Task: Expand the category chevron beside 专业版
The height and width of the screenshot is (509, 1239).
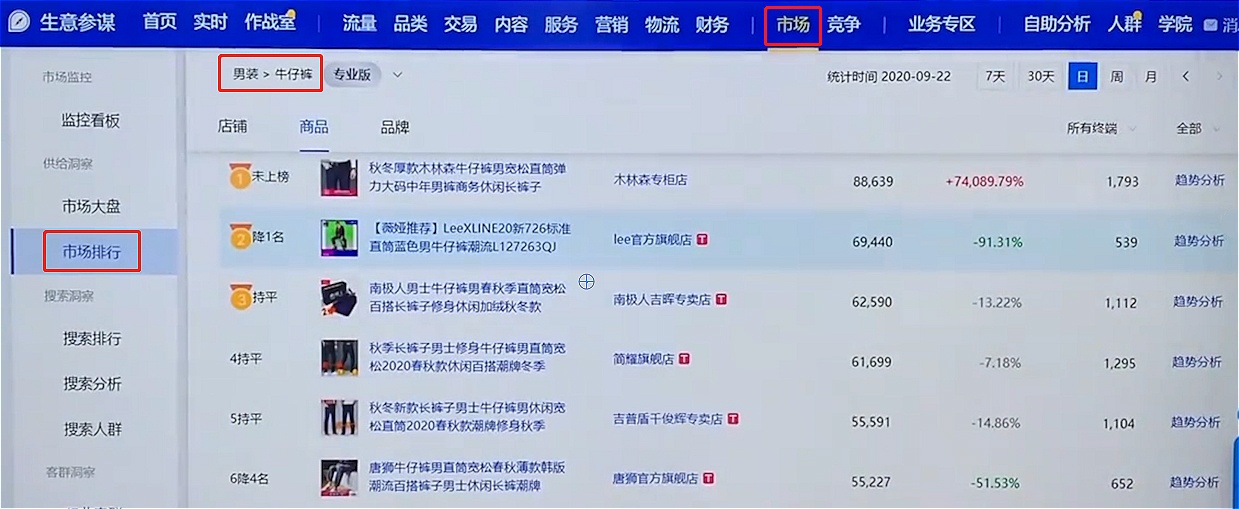Action: click(397, 74)
